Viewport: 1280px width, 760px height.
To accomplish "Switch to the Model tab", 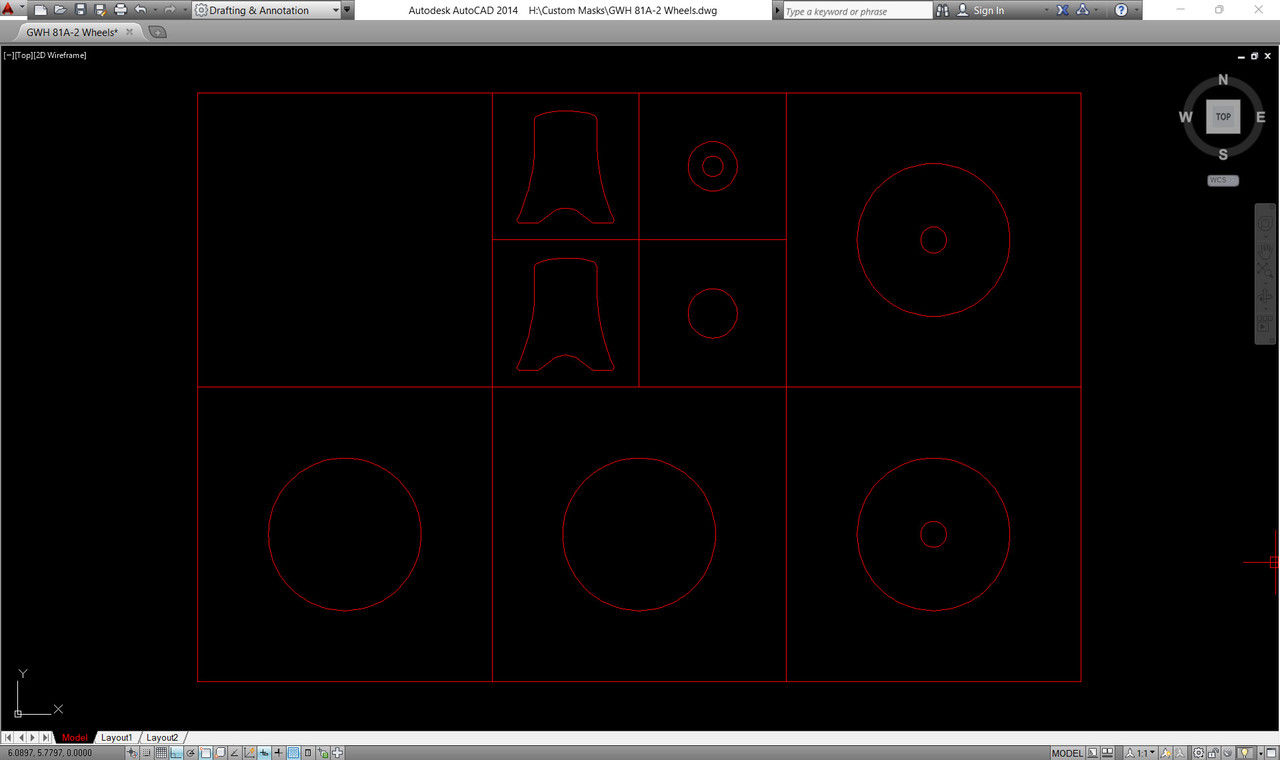I will 75,737.
